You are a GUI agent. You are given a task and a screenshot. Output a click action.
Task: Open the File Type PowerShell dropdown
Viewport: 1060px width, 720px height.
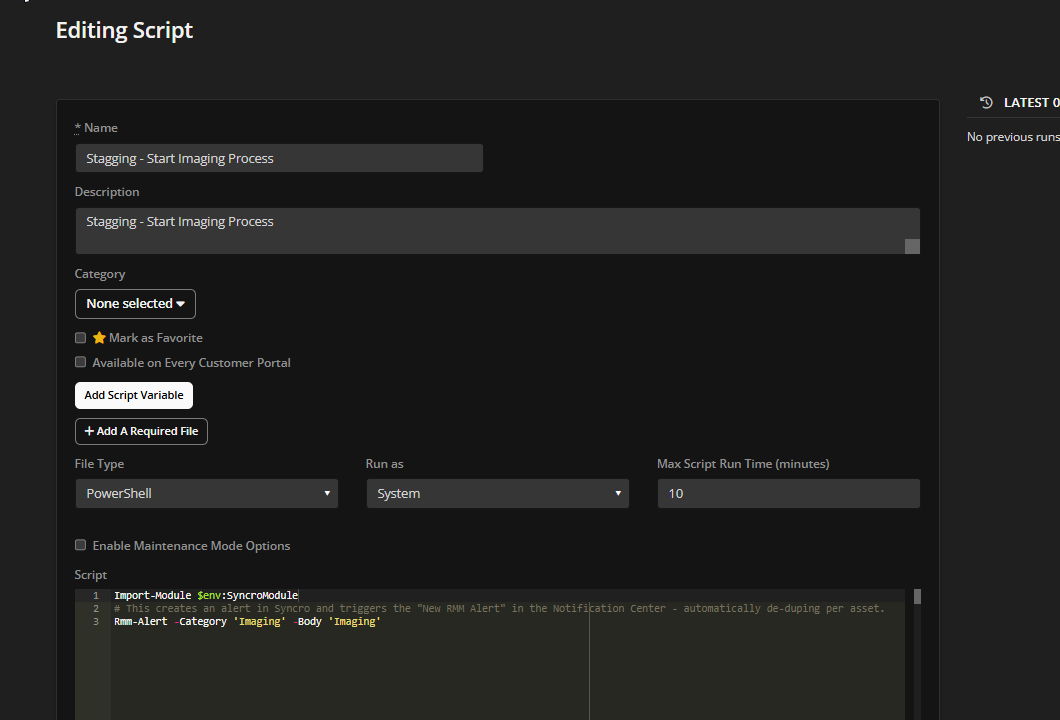(207, 494)
